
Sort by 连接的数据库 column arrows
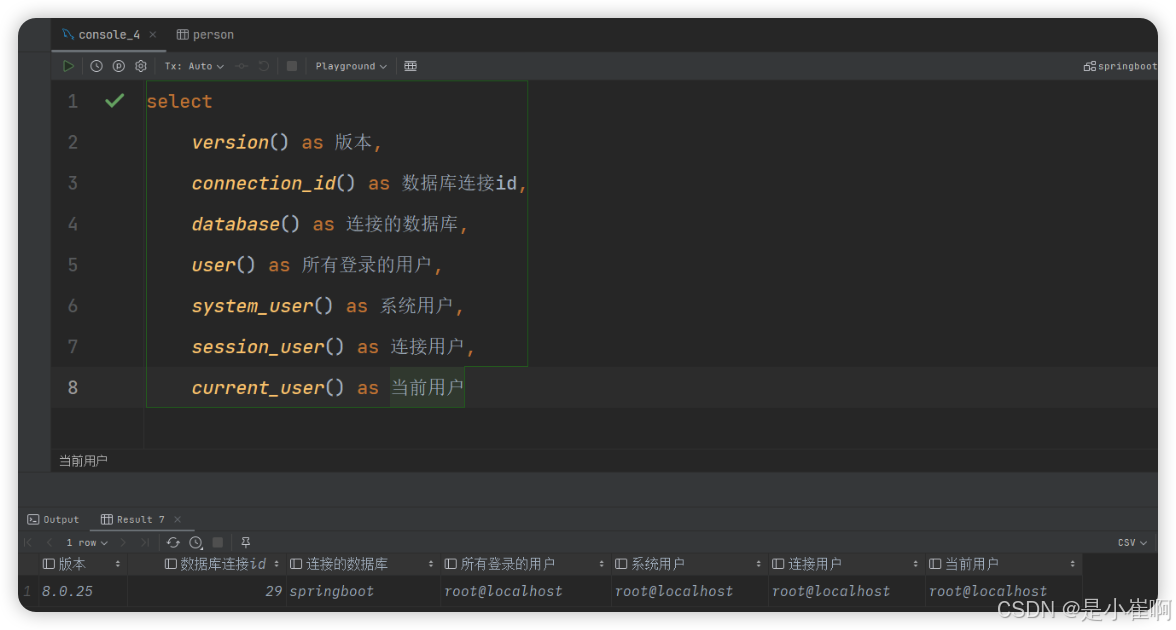coord(430,564)
